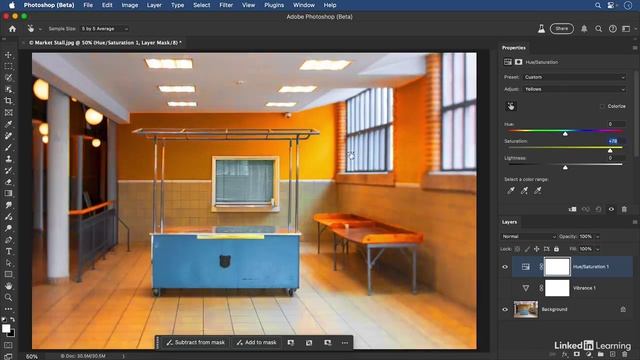
Task: Open the Layers panel menu
Action: [x=635, y=222]
